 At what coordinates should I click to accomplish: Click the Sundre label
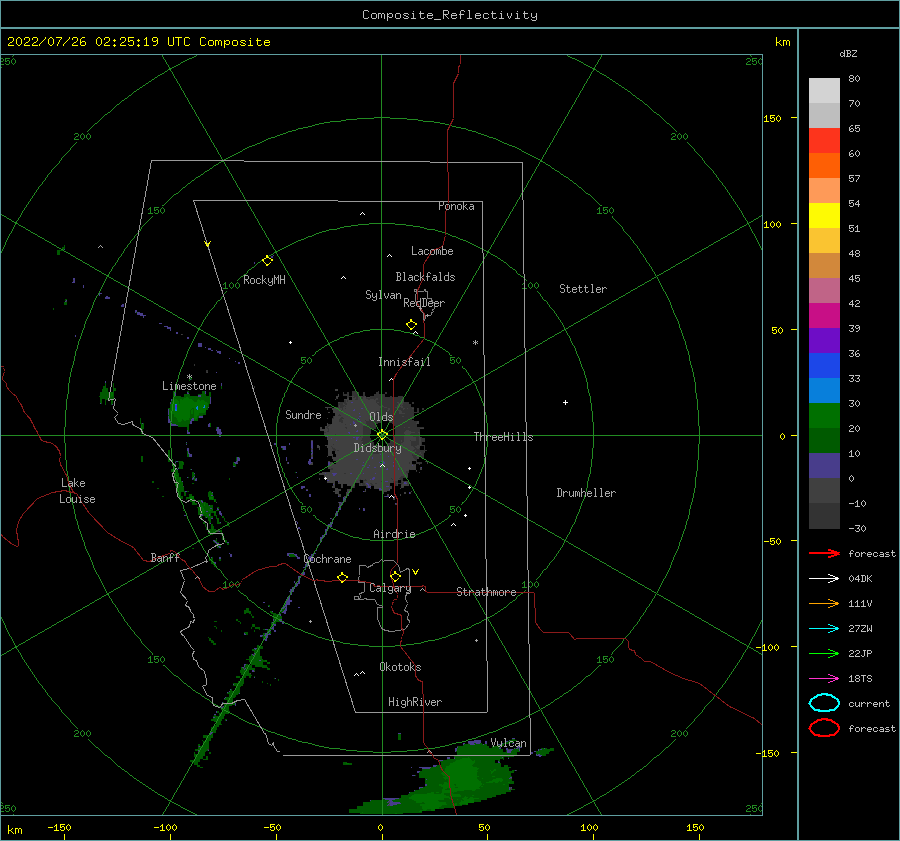point(303,414)
